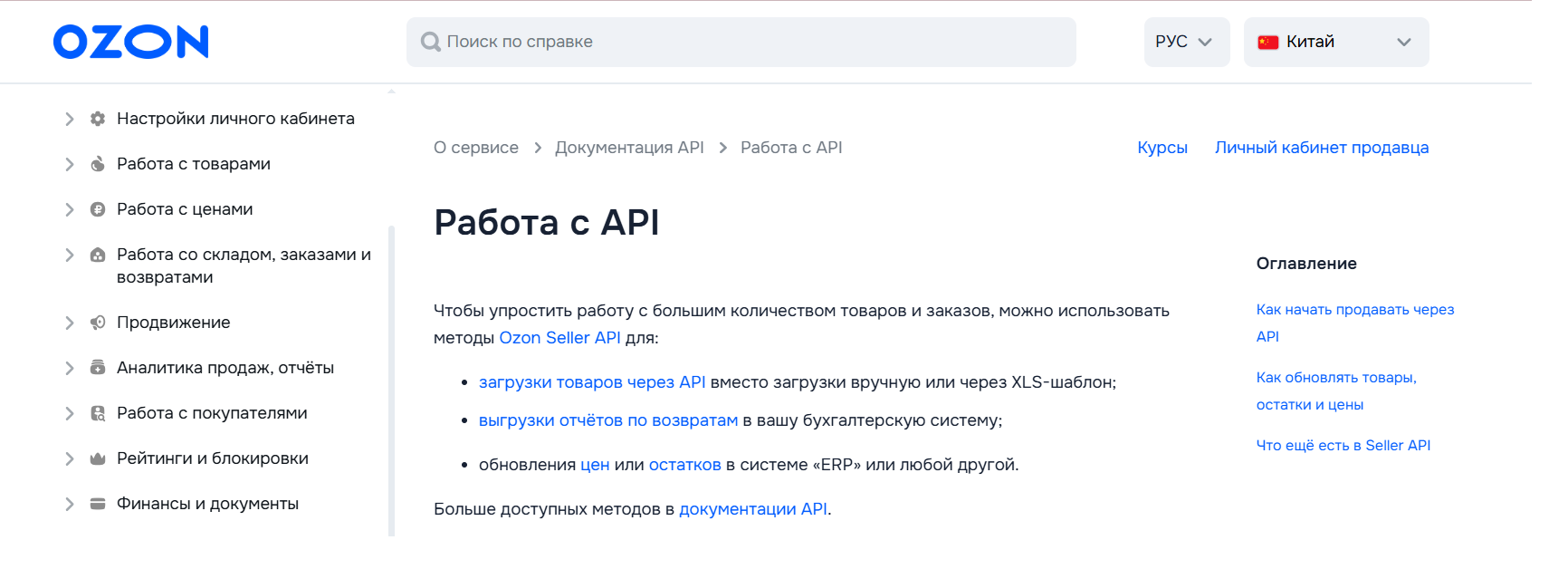
Task: Expand Настройки личного кабинета section
Action: click(70, 119)
